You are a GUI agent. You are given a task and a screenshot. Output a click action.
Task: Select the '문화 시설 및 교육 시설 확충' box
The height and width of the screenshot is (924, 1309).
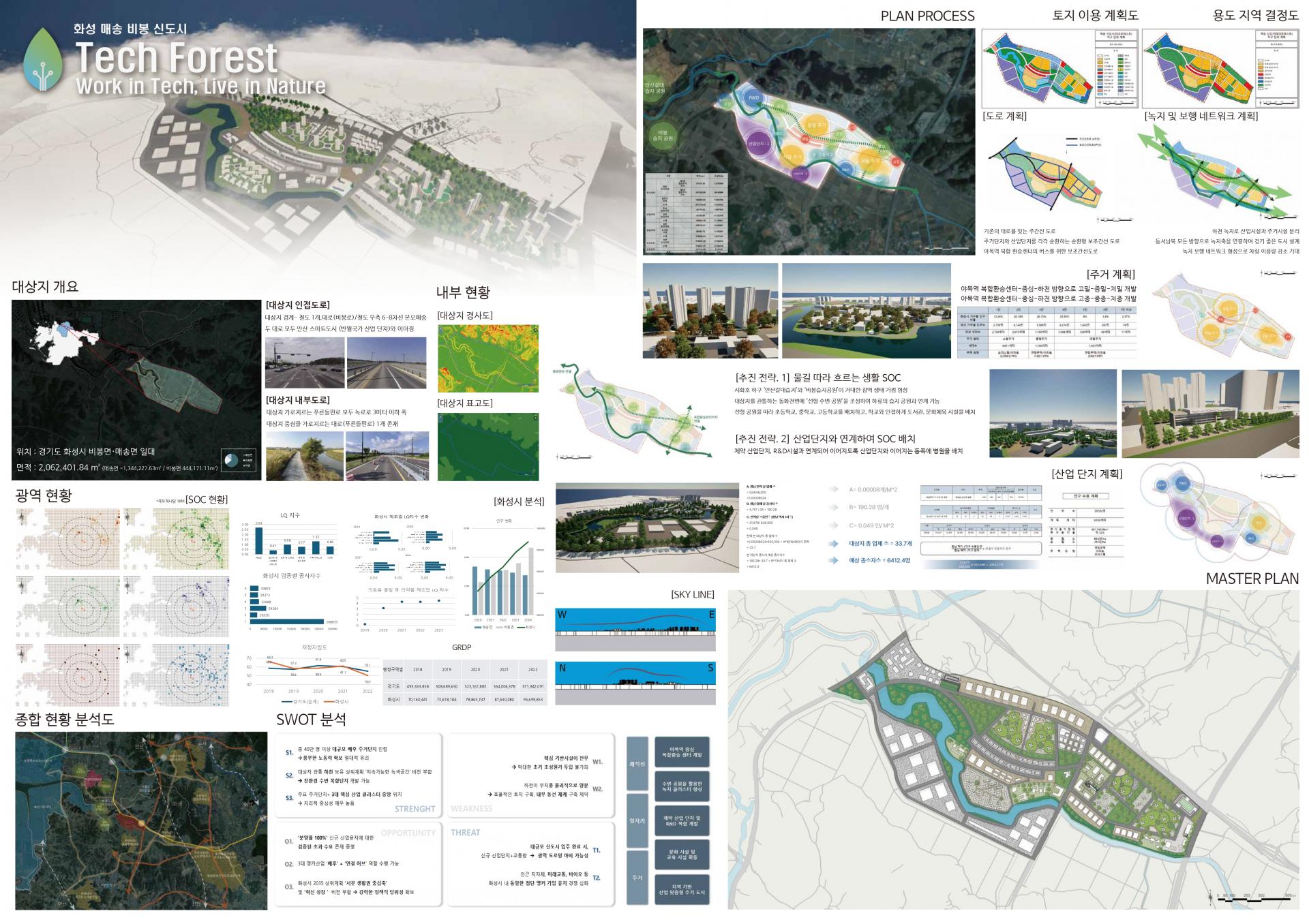[682, 854]
